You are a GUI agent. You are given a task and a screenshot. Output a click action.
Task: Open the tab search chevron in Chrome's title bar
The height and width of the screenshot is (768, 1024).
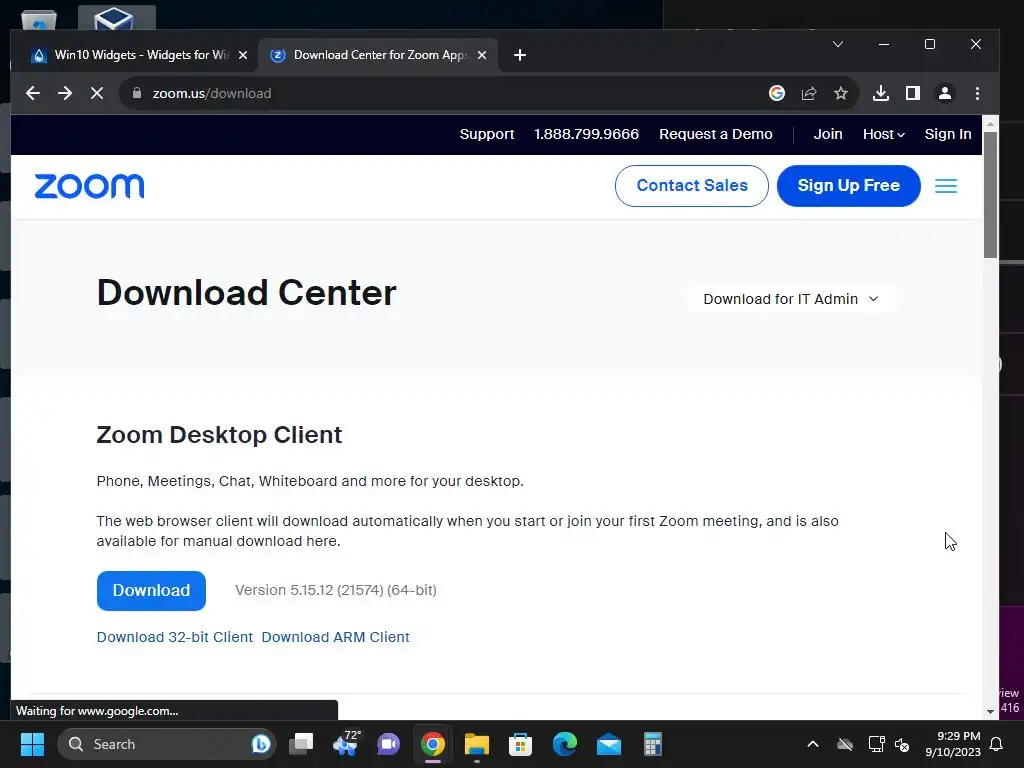pos(838,44)
